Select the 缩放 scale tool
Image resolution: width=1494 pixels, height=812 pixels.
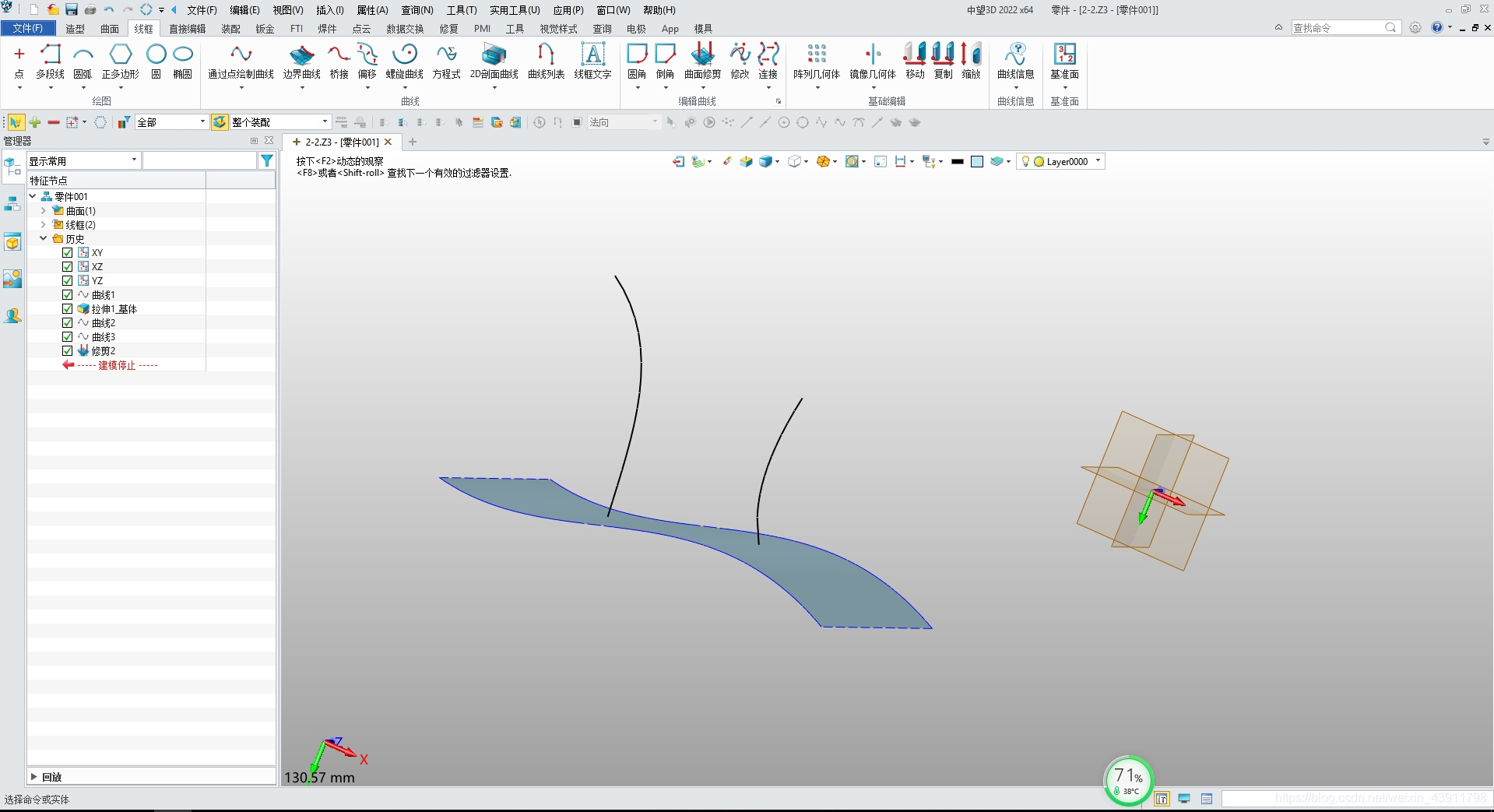(972, 61)
